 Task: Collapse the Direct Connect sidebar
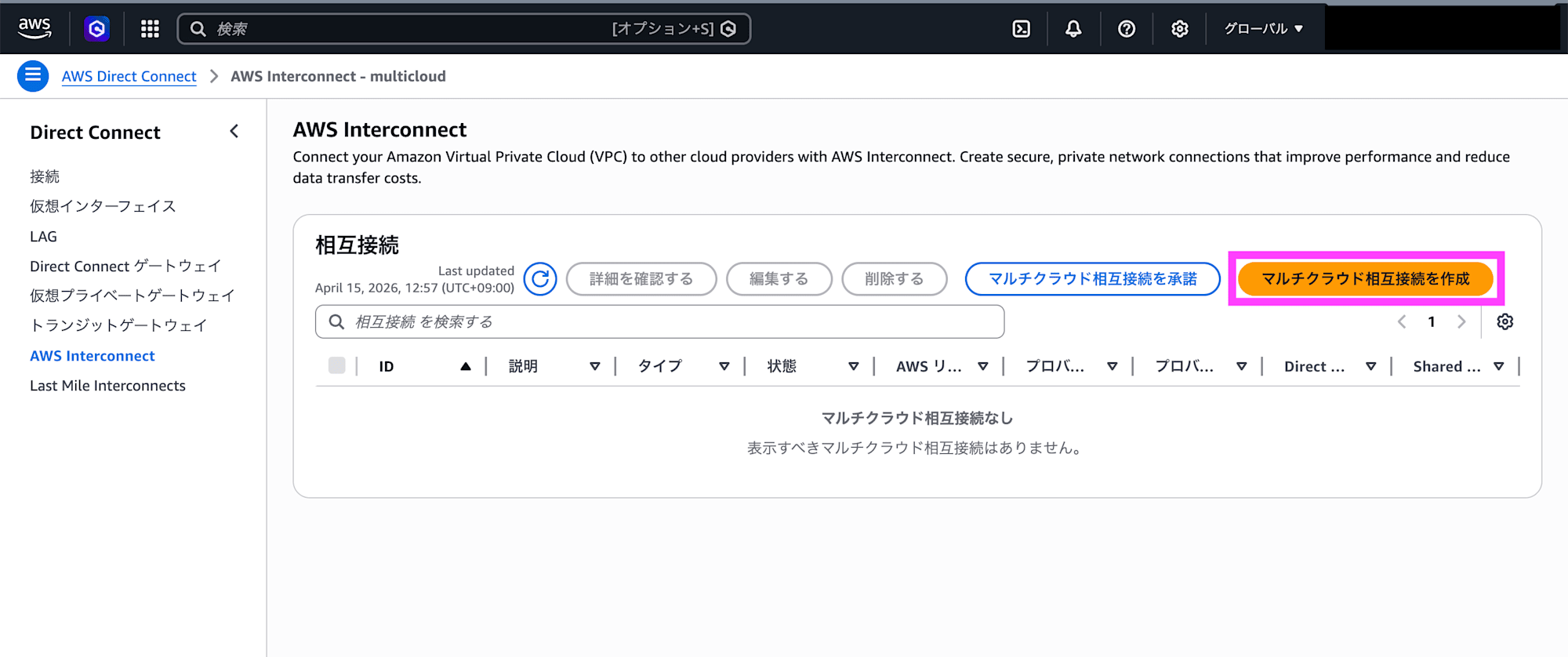234,132
